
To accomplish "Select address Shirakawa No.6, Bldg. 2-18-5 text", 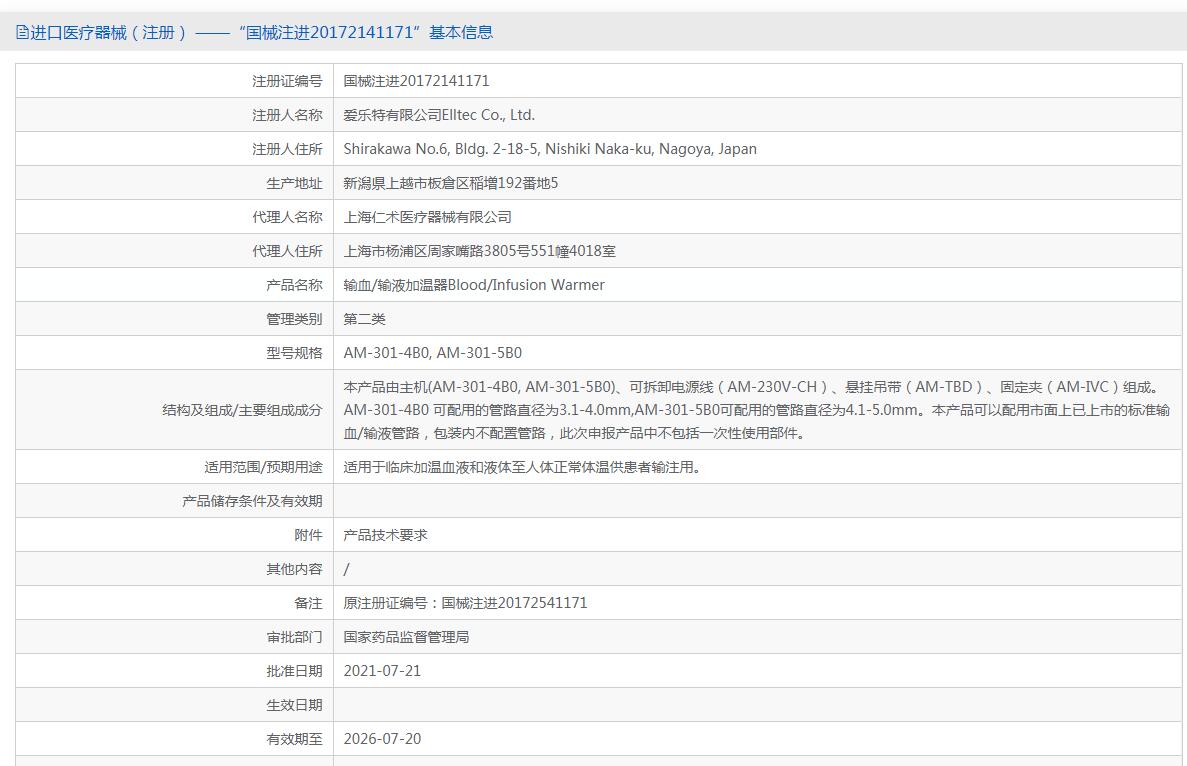I will tap(550, 149).
